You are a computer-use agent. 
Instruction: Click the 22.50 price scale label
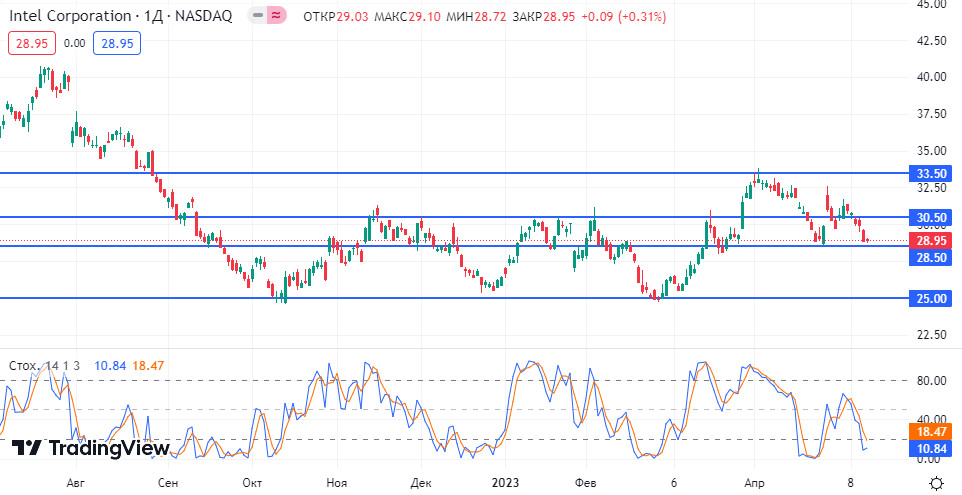pyautogui.click(x=930, y=335)
